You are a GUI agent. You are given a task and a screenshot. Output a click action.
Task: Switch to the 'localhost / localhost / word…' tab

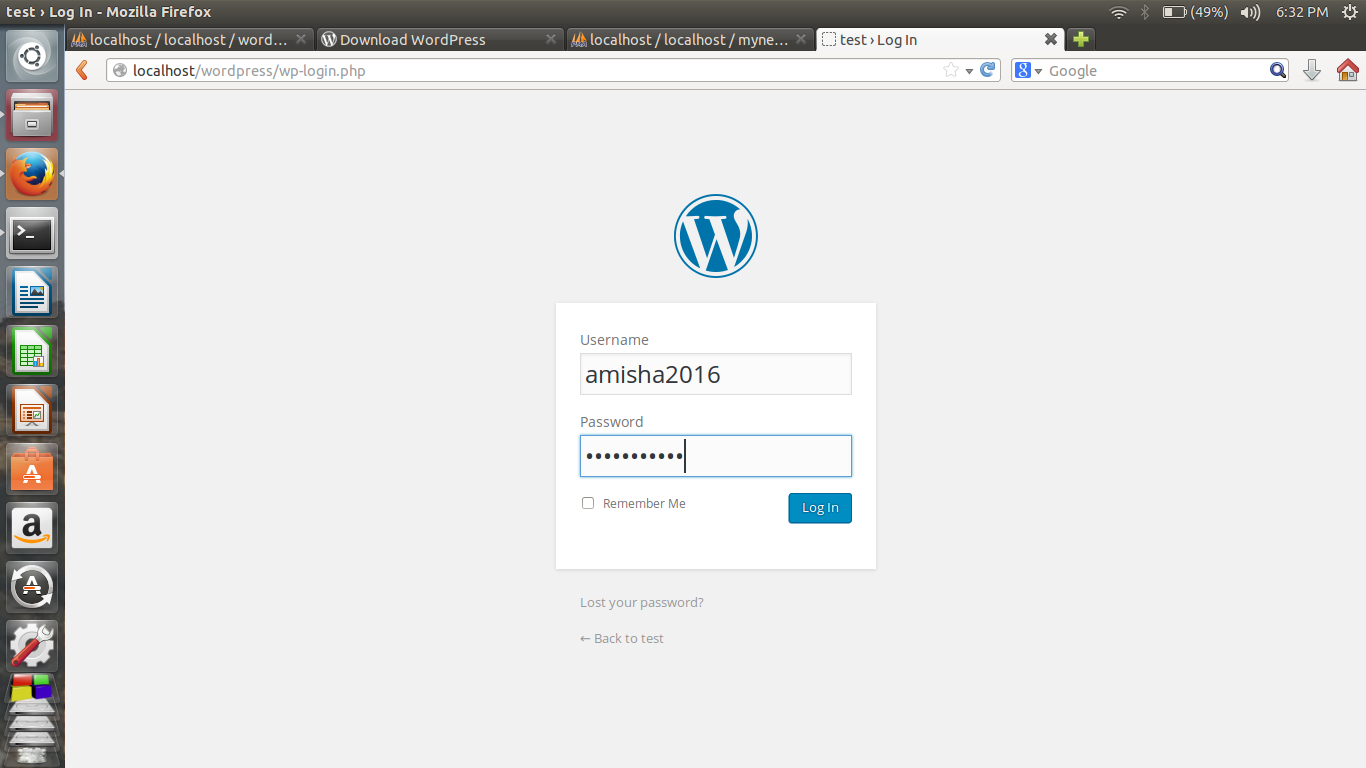[189, 39]
